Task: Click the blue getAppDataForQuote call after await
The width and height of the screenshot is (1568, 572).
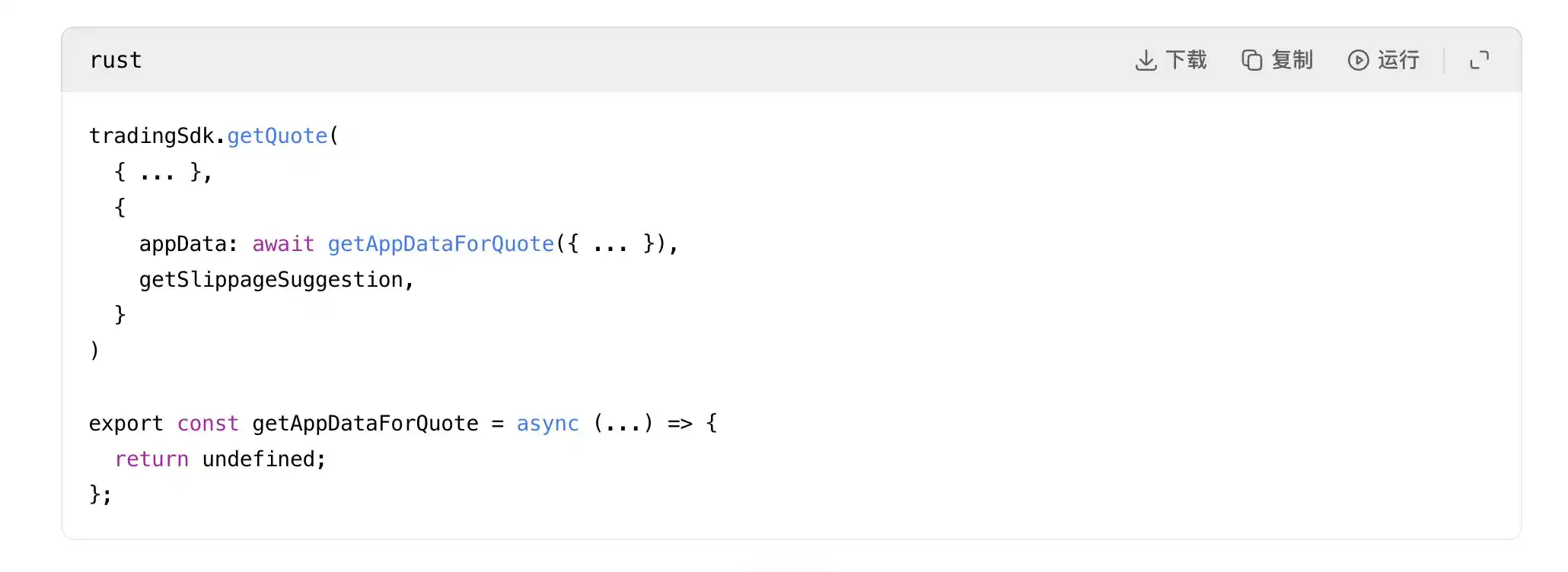Action: [x=441, y=244]
